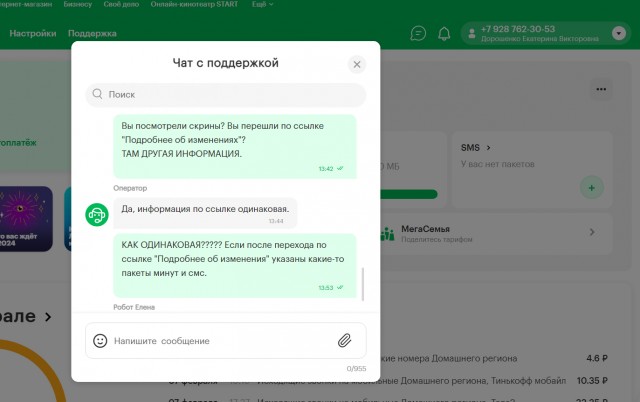The height and width of the screenshot is (402, 640).
Task: Click the magnifier icon in chat search
Action: [97, 94]
